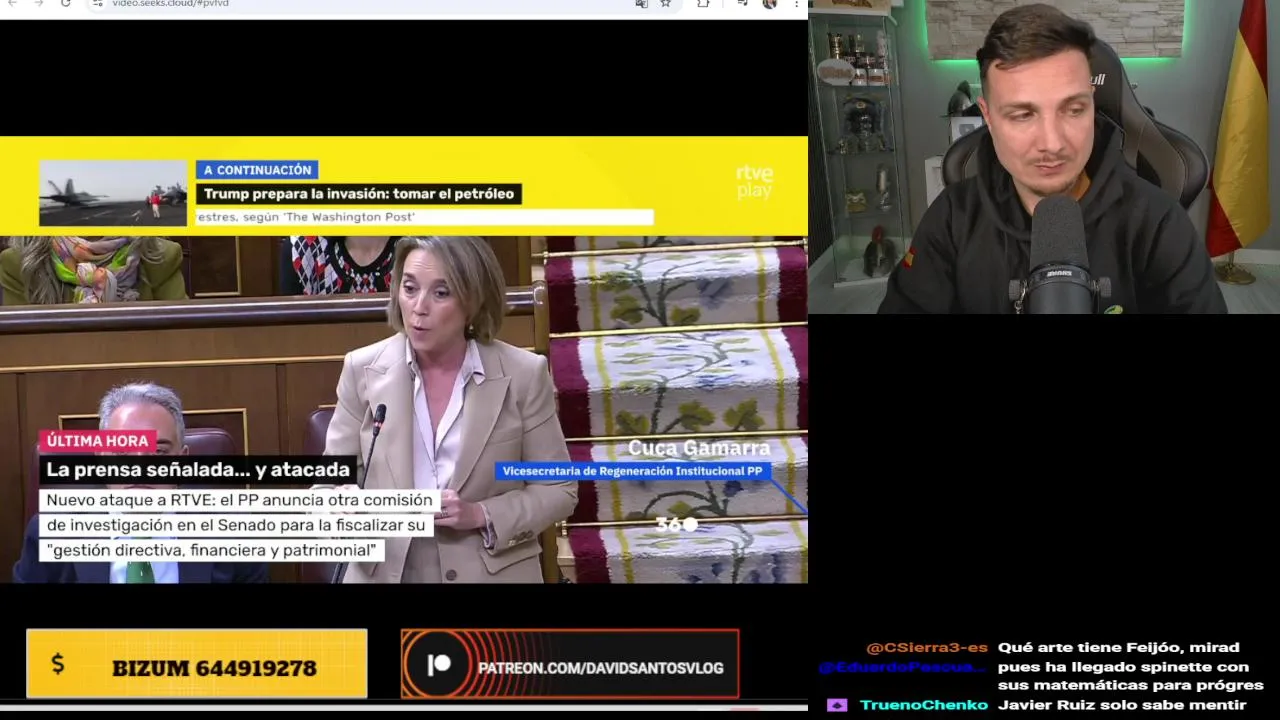1280x720 pixels.
Task: Open the aircraft carrier next-video thumbnail
Action: pos(113,192)
